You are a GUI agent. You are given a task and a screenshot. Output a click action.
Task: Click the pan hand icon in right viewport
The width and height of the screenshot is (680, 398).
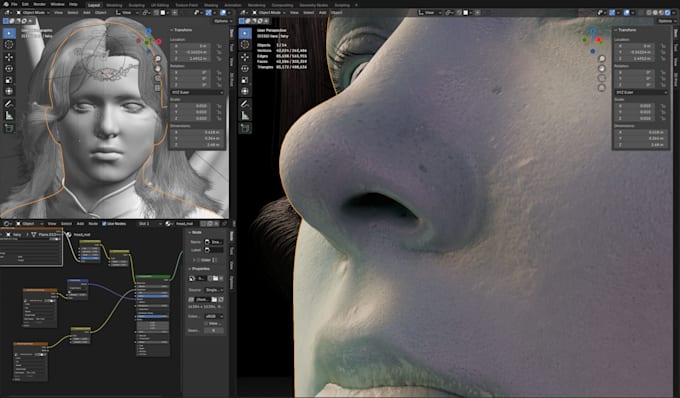(x=602, y=69)
